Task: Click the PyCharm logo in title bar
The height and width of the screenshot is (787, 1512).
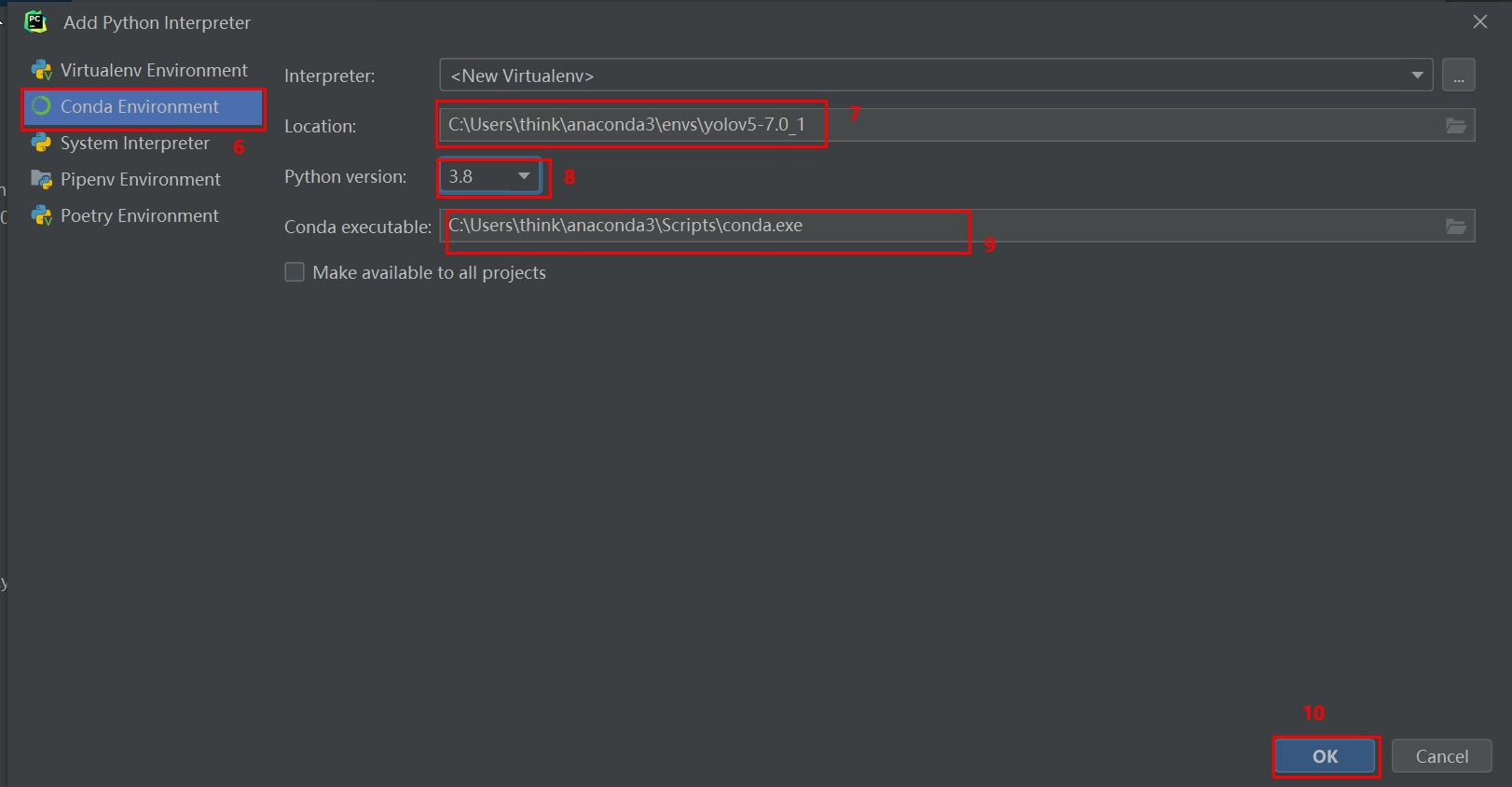Action: pos(35,21)
